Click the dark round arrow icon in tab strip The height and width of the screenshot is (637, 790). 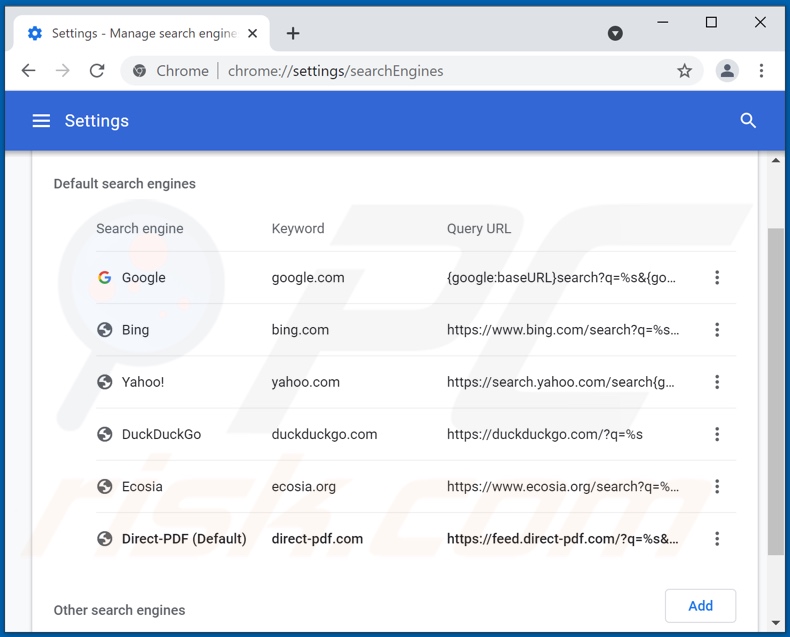615,33
